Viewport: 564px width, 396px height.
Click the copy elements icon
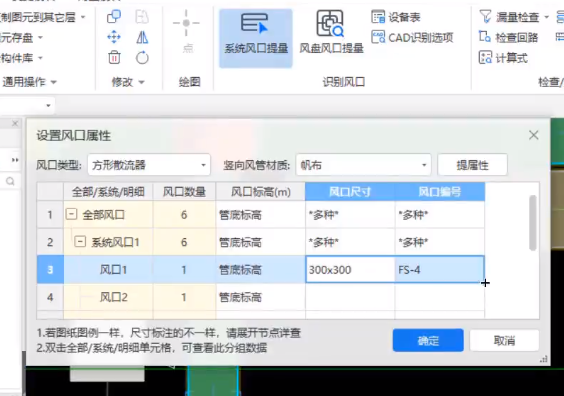(114, 17)
